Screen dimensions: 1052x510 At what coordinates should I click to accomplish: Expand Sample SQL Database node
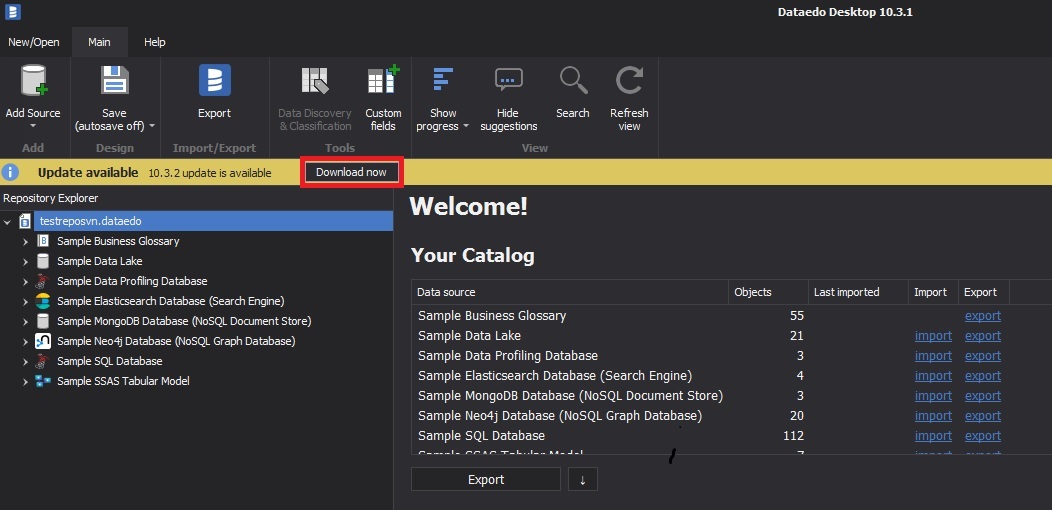point(25,361)
